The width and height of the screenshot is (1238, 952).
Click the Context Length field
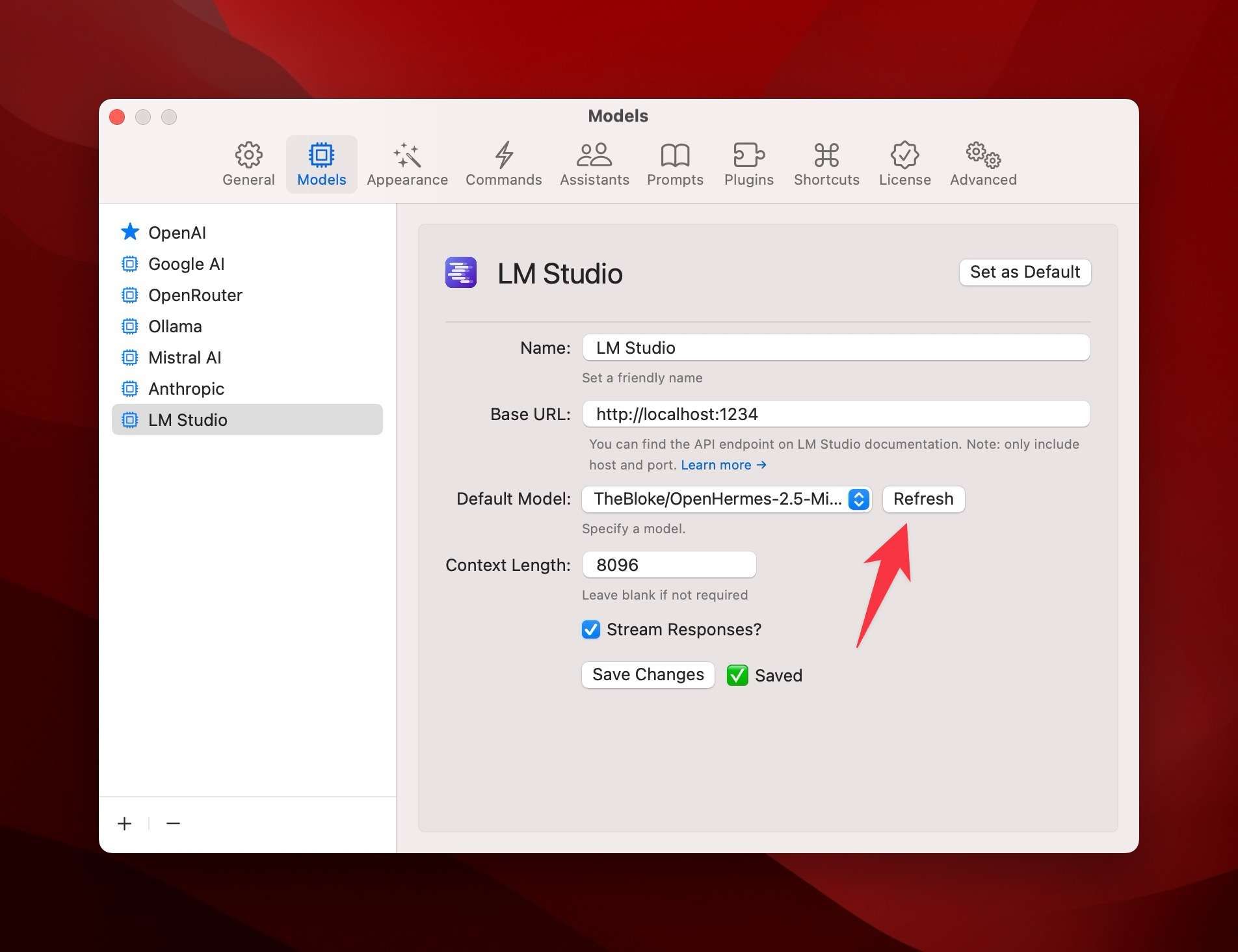click(669, 564)
